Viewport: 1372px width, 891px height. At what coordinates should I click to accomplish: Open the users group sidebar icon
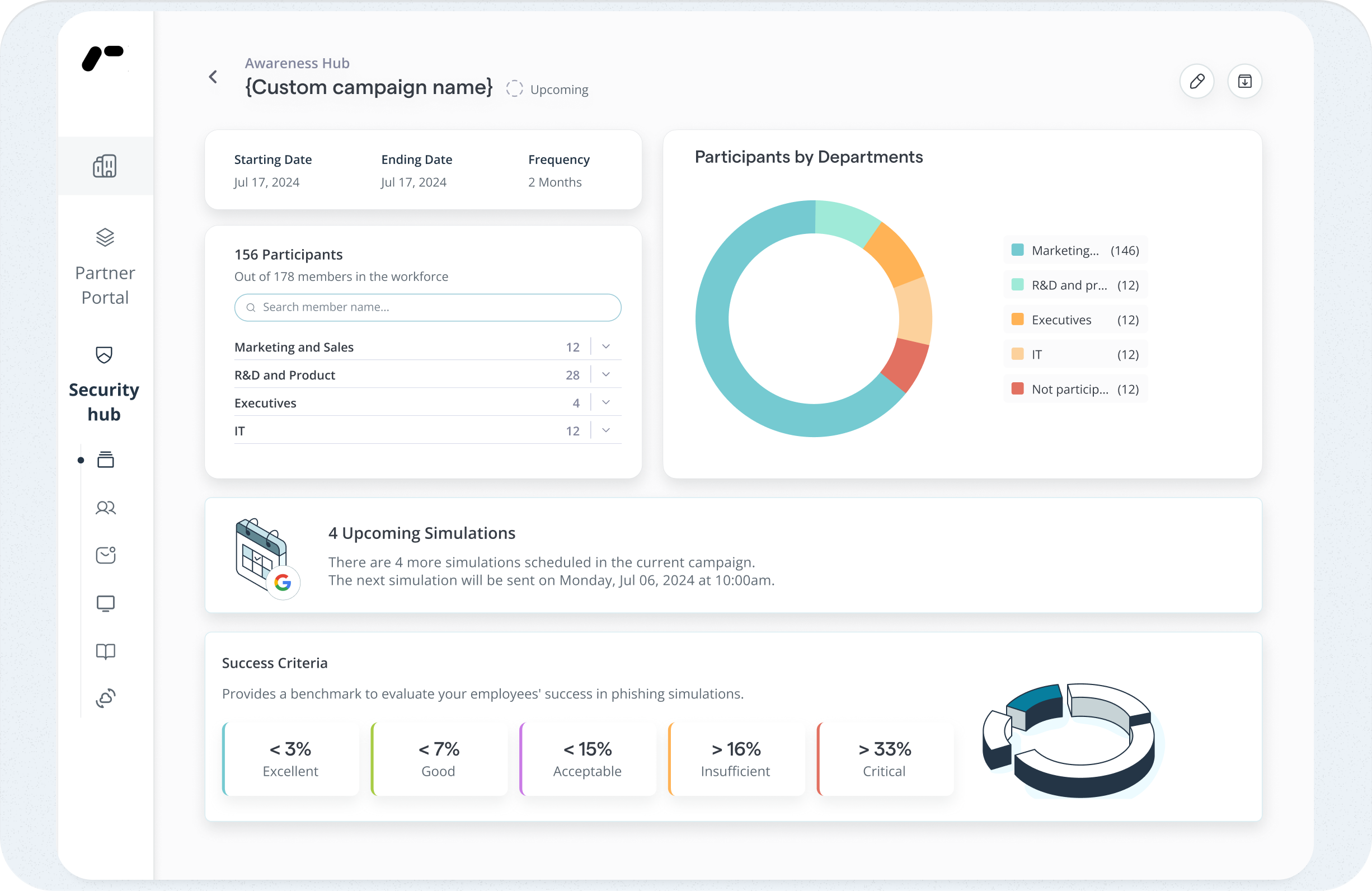point(106,508)
